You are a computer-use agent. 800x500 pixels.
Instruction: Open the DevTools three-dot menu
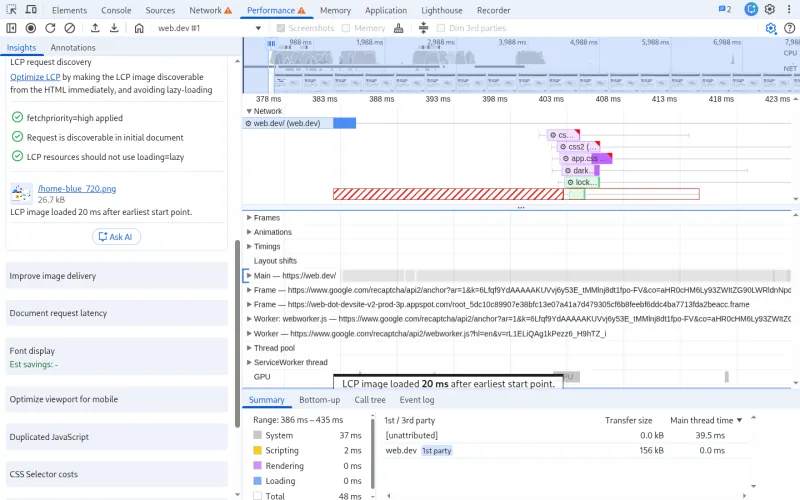click(x=789, y=9)
